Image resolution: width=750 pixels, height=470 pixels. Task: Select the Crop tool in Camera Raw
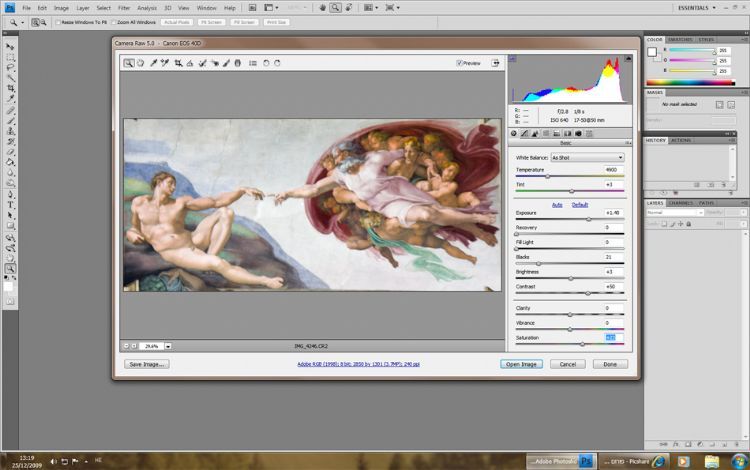[x=178, y=63]
